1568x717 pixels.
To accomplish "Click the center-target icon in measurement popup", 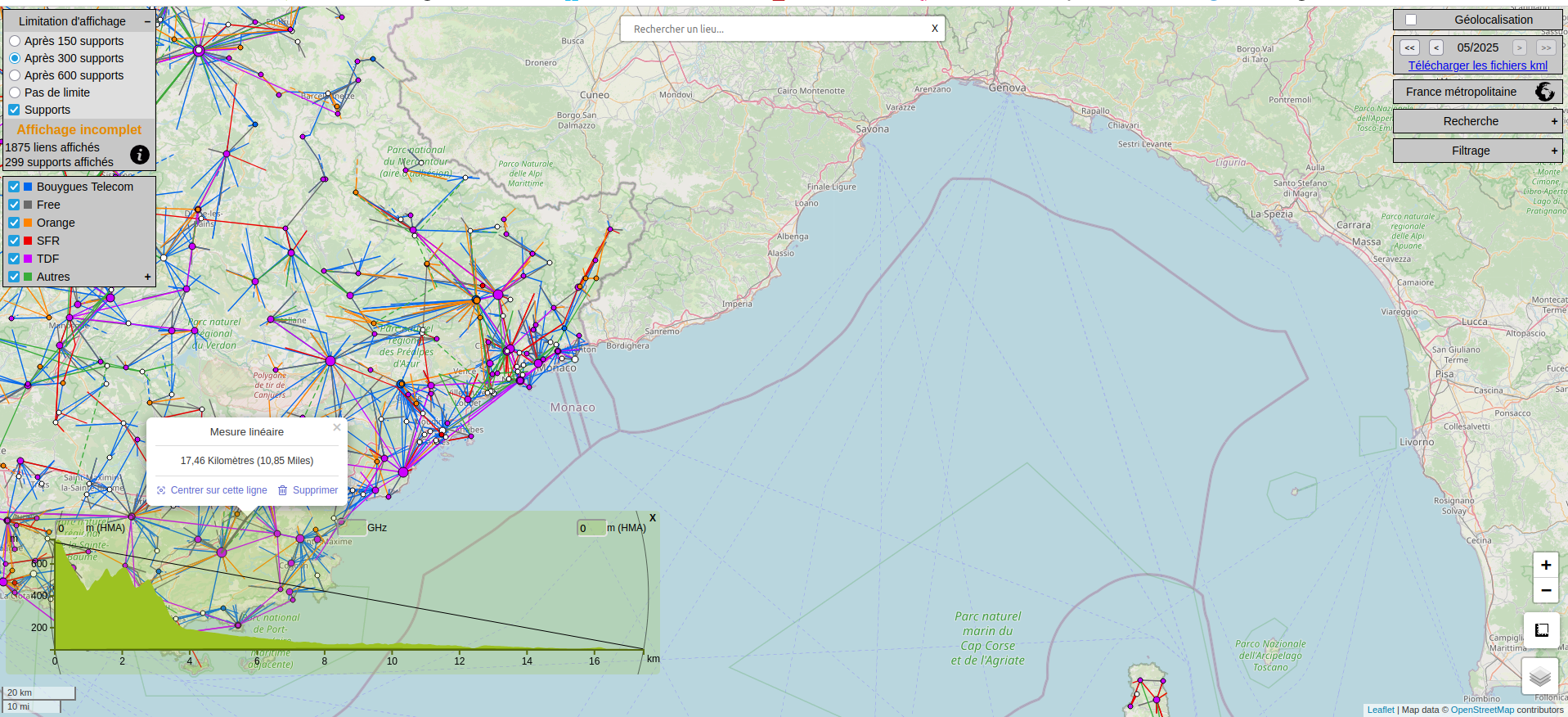I will coord(161,490).
